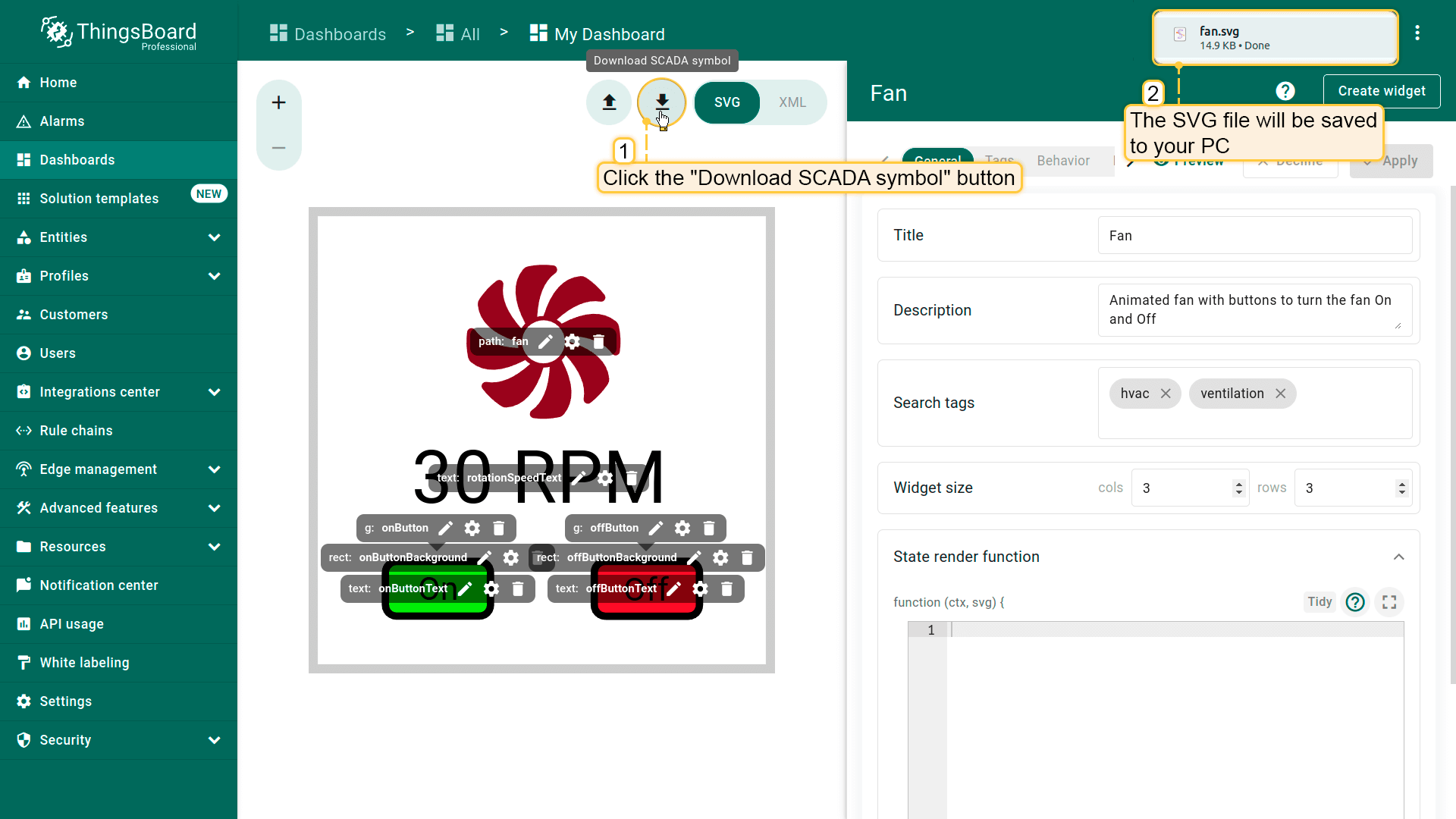The width and height of the screenshot is (1456, 819).
Task: Open the help icon next to Tidy
Action: [1354, 602]
